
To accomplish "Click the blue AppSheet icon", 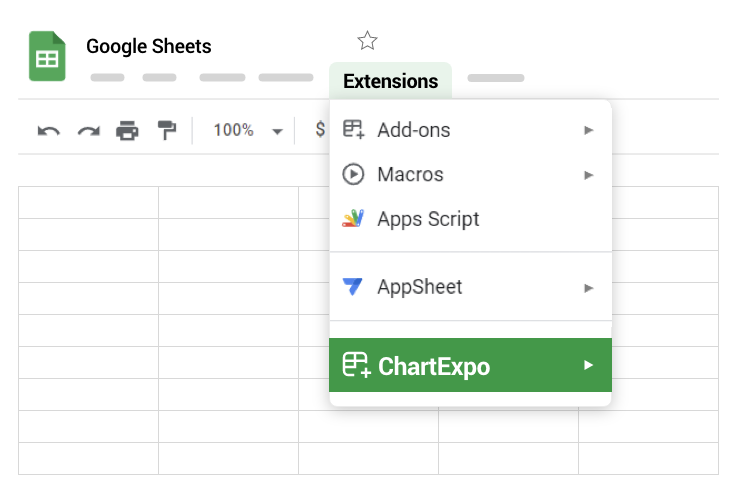I will [353, 286].
